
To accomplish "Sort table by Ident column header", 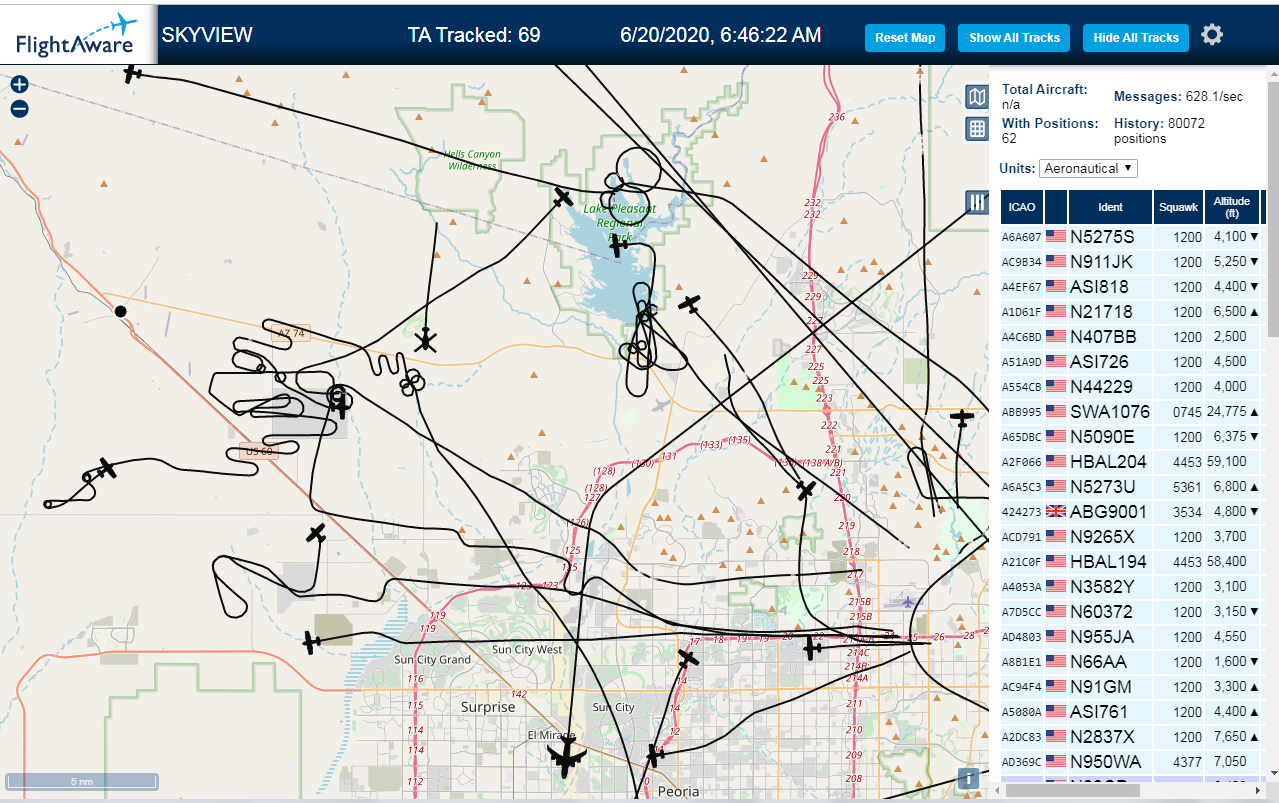I will tap(1110, 207).
